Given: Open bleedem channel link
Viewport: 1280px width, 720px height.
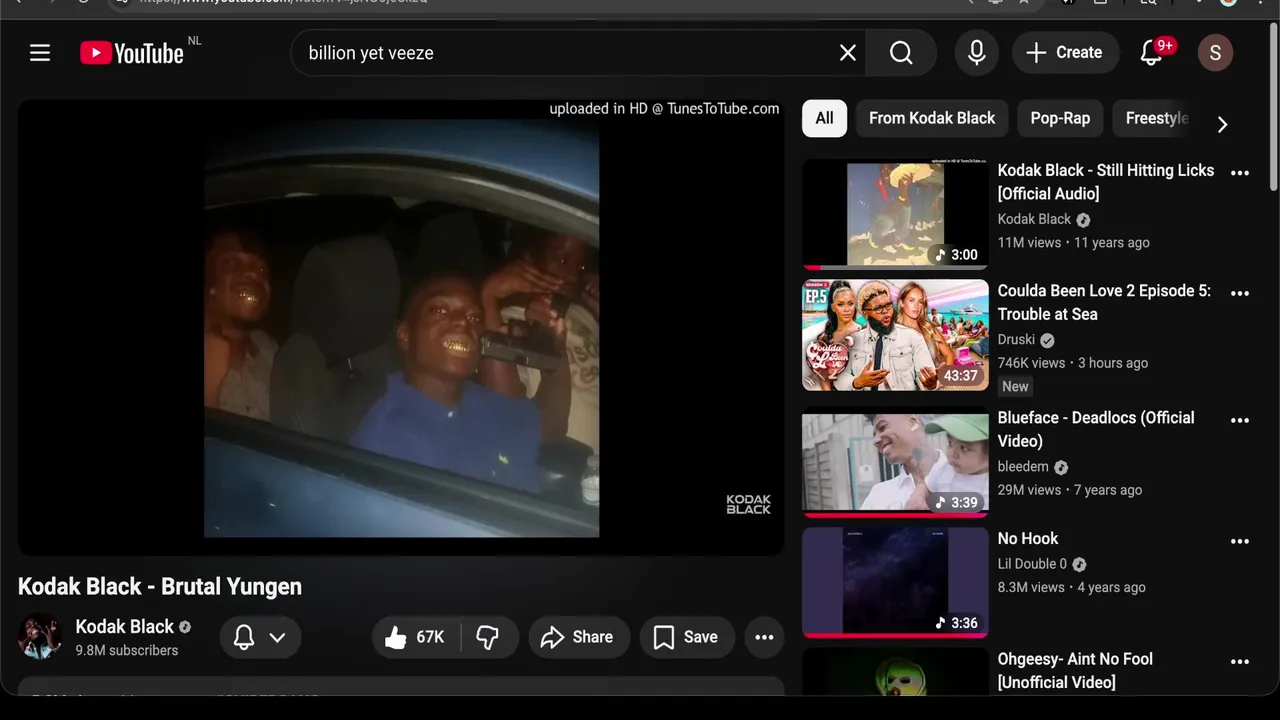Looking at the screenshot, I should tap(1023, 466).
